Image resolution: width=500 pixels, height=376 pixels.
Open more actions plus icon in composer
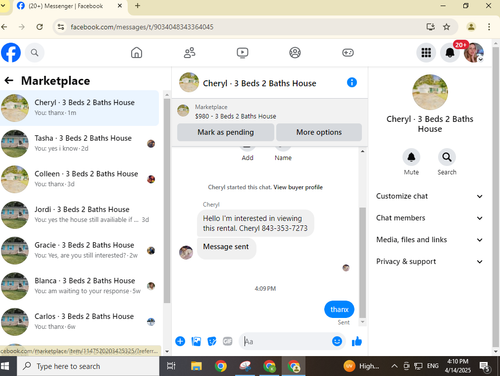click(x=180, y=341)
